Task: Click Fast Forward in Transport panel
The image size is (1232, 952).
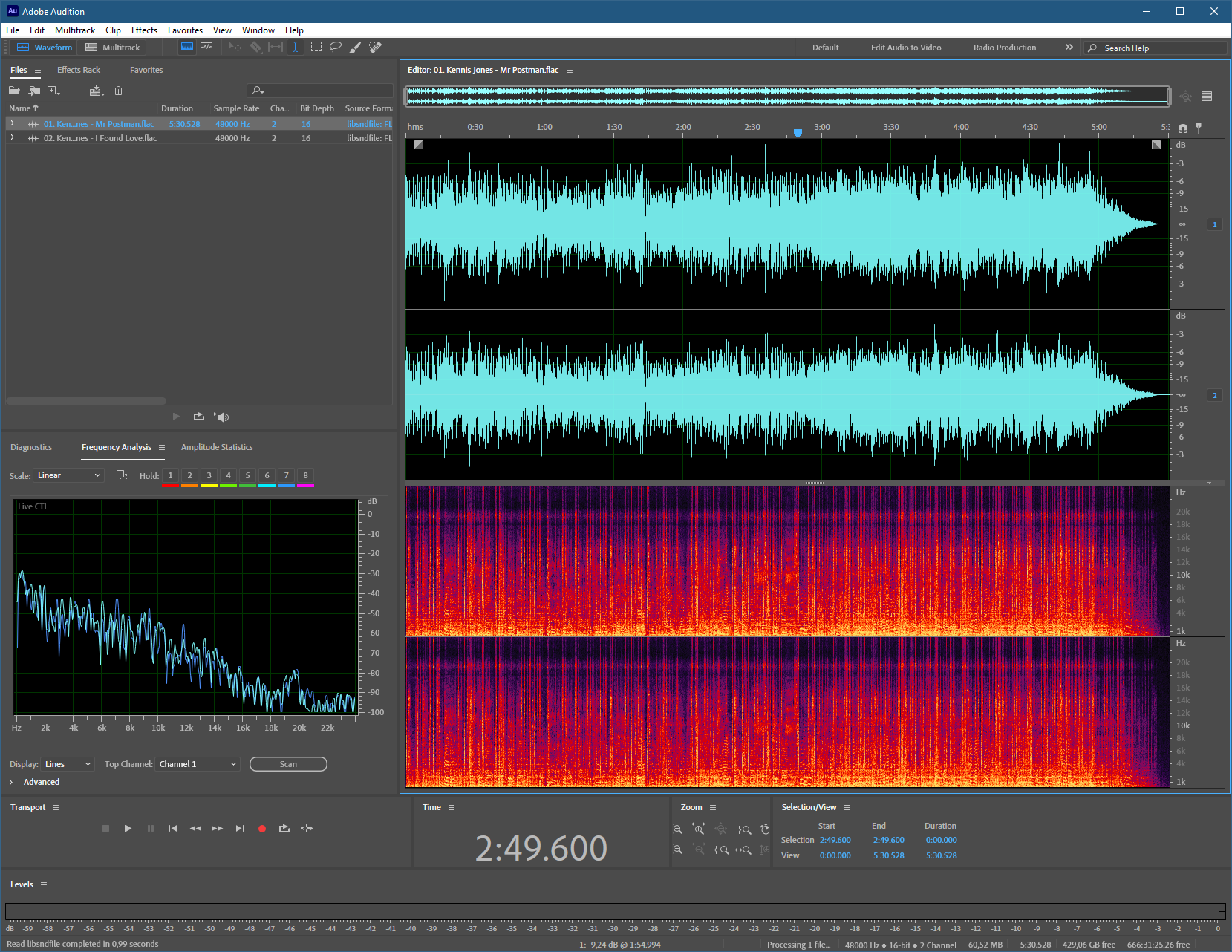Action: pyautogui.click(x=217, y=828)
